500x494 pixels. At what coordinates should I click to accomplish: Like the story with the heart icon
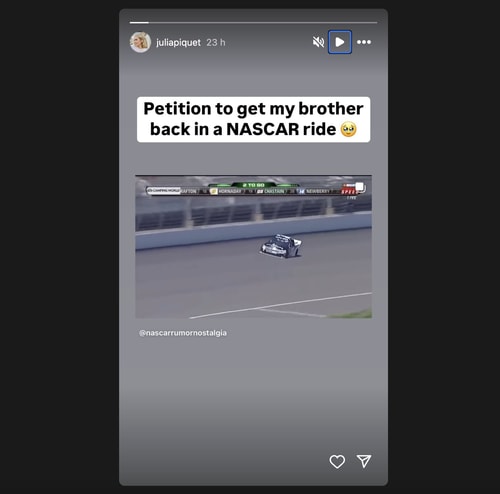click(337, 461)
